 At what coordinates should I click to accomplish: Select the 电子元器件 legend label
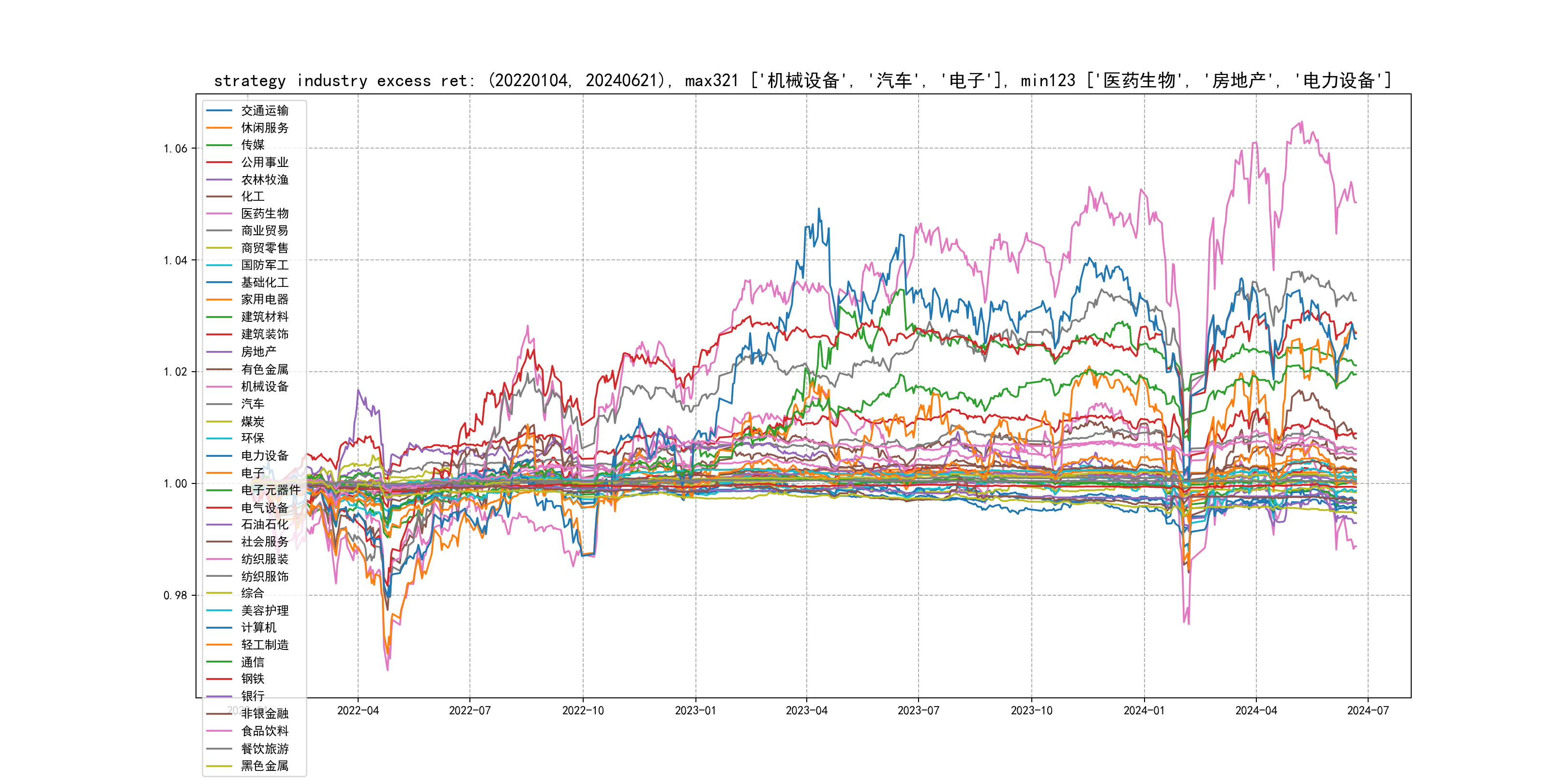pyautogui.click(x=270, y=490)
